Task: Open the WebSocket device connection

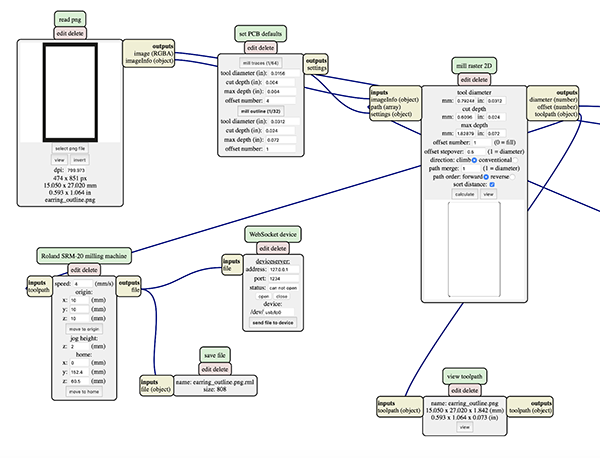Action: [x=264, y=297]
